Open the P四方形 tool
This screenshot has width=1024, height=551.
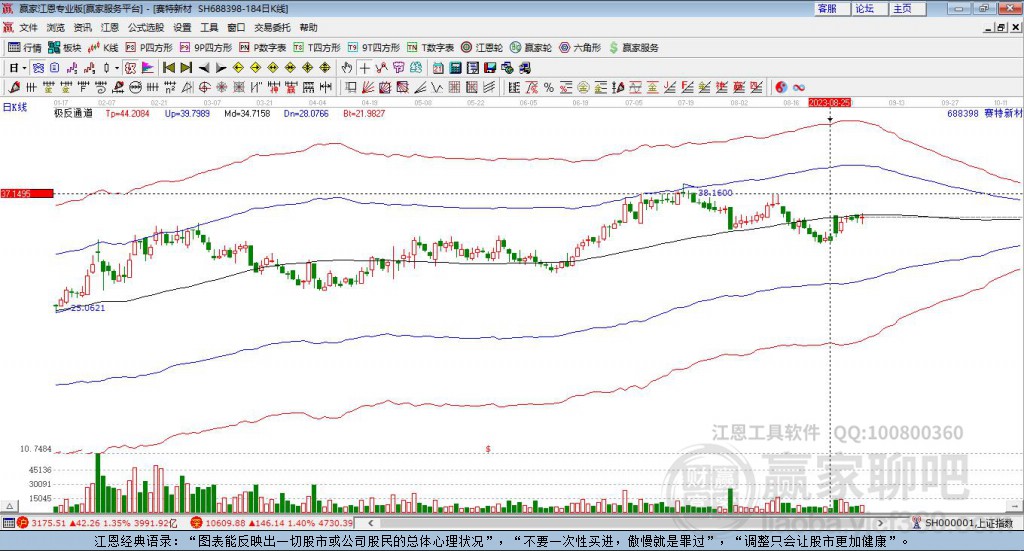coord(149,48)
